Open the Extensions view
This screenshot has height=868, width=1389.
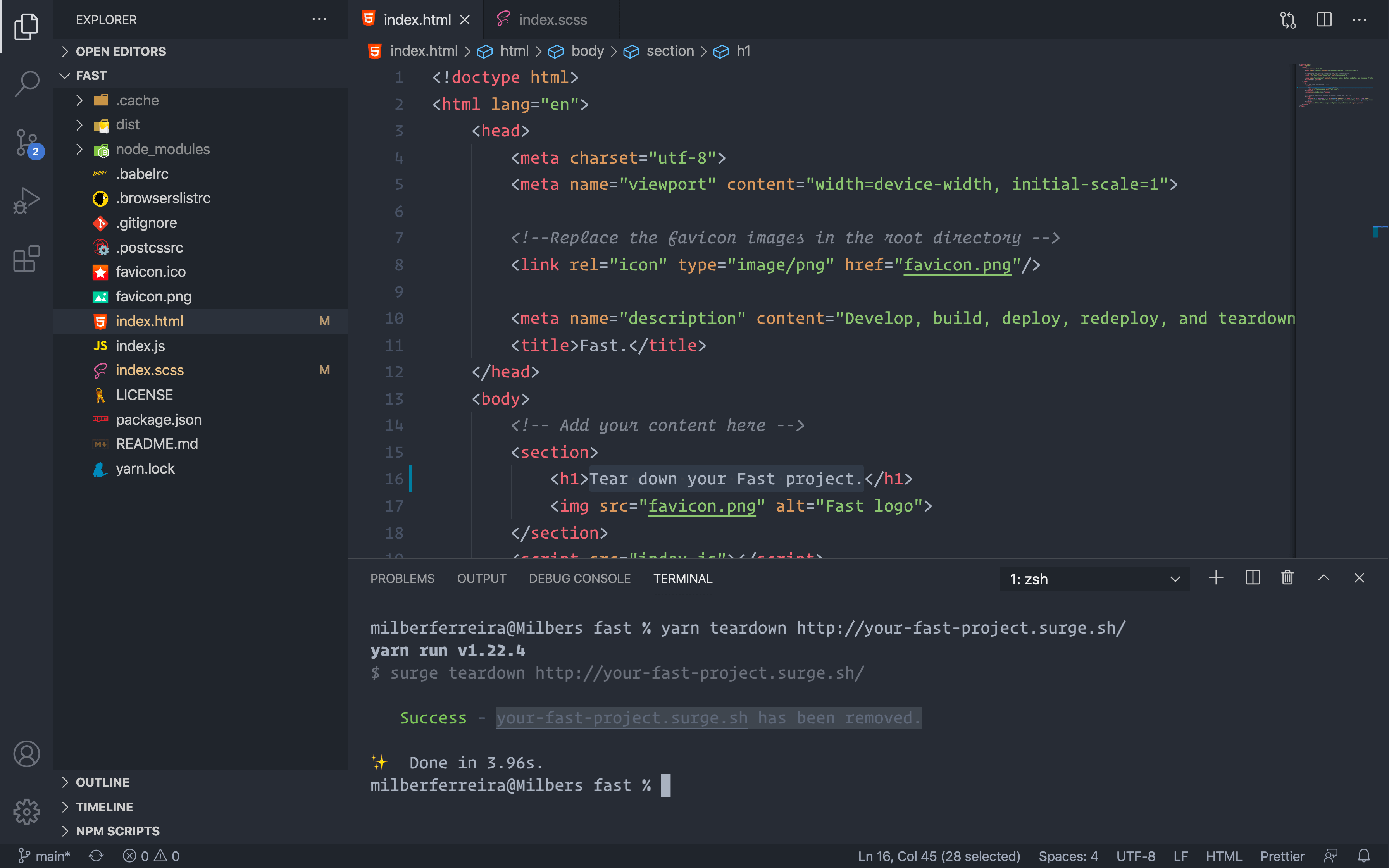pos(26,259)
